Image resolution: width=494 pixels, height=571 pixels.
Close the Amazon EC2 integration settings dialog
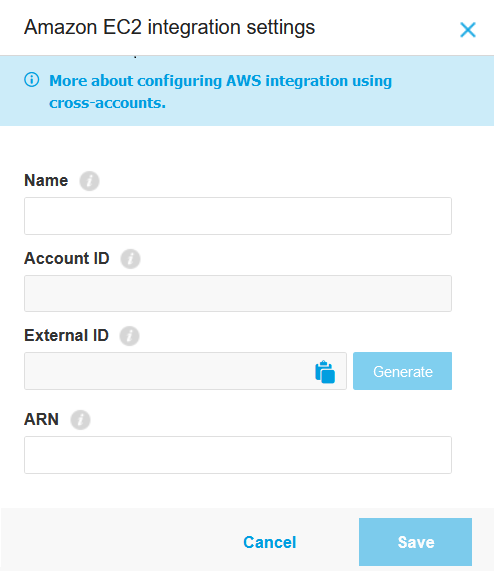pos(468,30)
